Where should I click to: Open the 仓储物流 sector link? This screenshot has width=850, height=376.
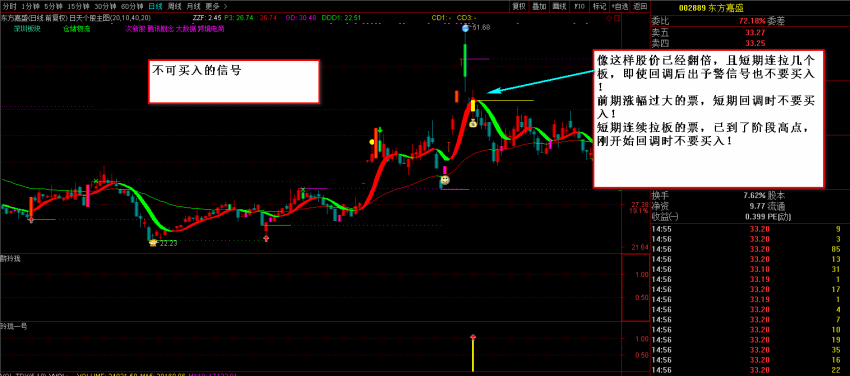(77, 29)
